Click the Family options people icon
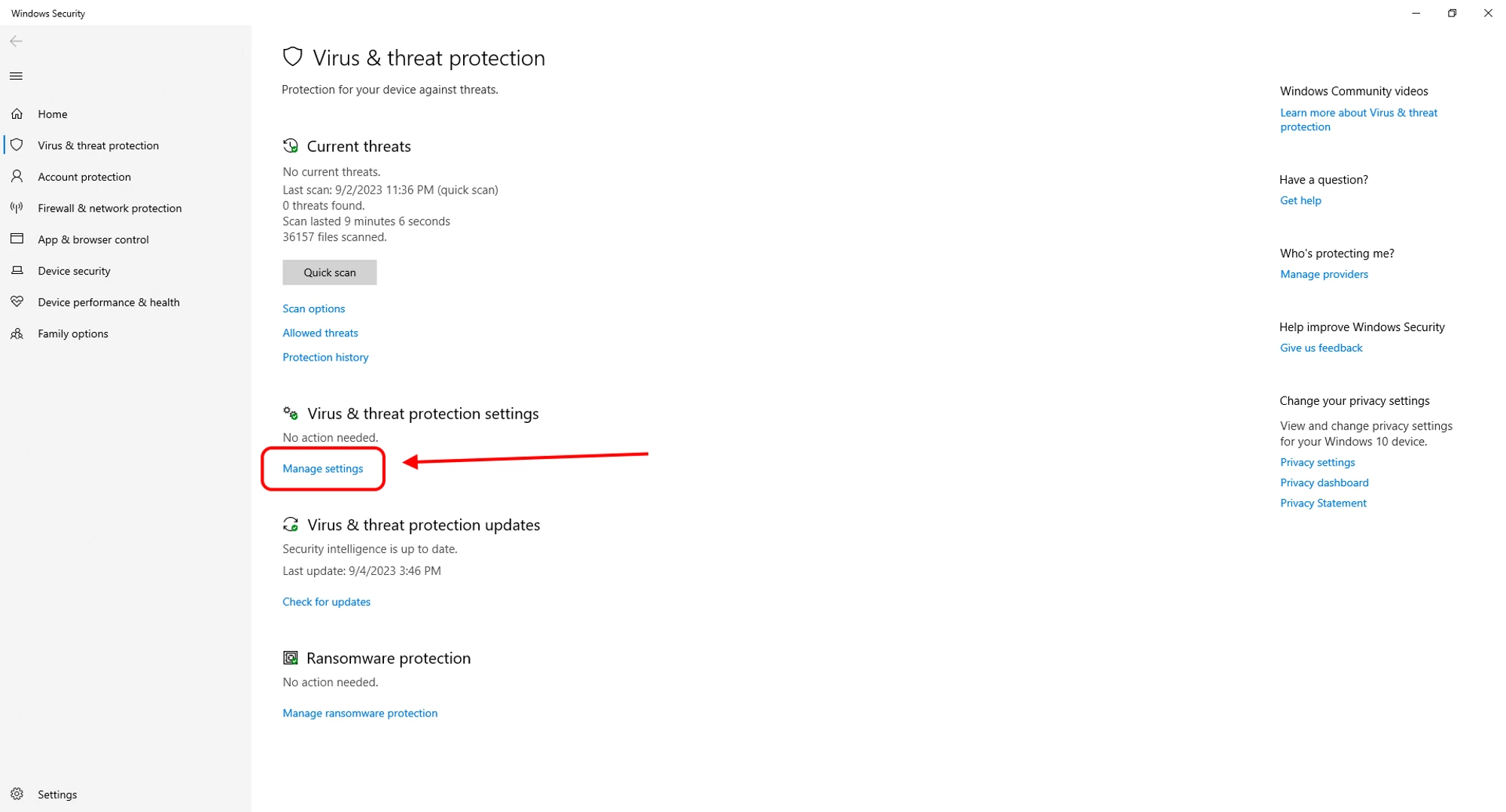This screenshot has width=1506, height=812. click(17, 333)
